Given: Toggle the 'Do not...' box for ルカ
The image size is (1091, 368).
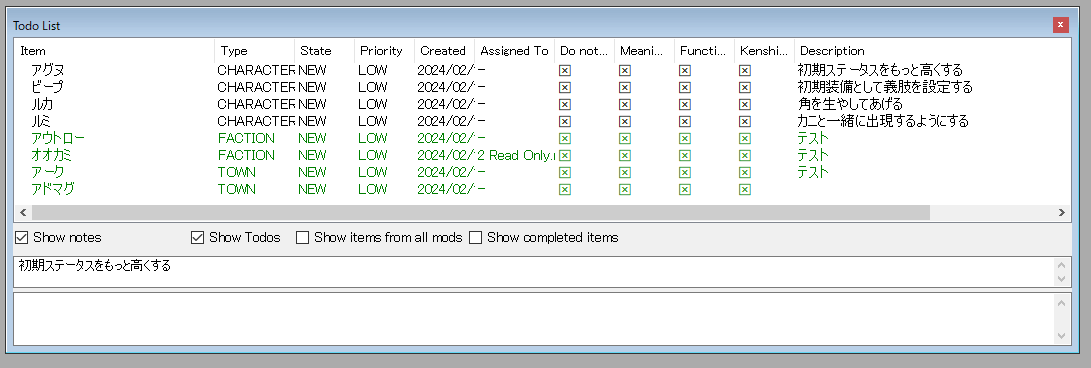Looking at the screenshot, I should click(x=565, y=104).
